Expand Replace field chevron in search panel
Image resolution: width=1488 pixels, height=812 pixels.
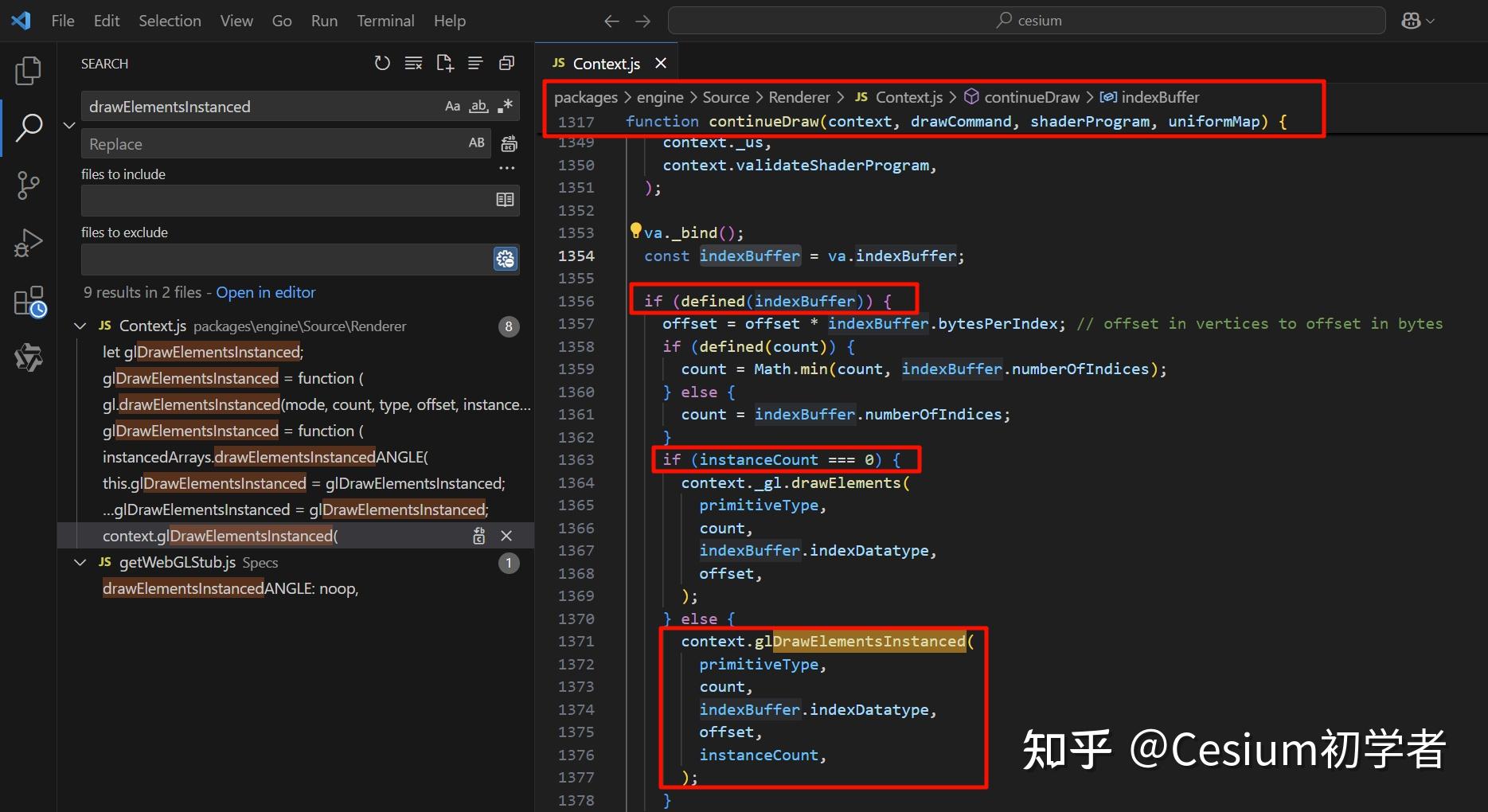68,125
